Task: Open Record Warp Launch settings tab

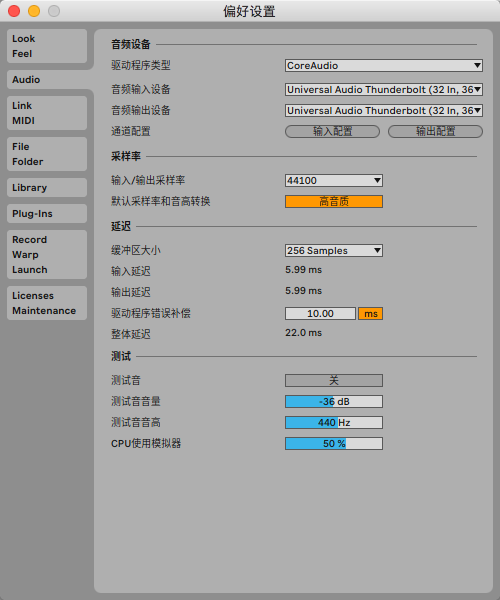Action: pyautogui.click(x=47, y=254)
